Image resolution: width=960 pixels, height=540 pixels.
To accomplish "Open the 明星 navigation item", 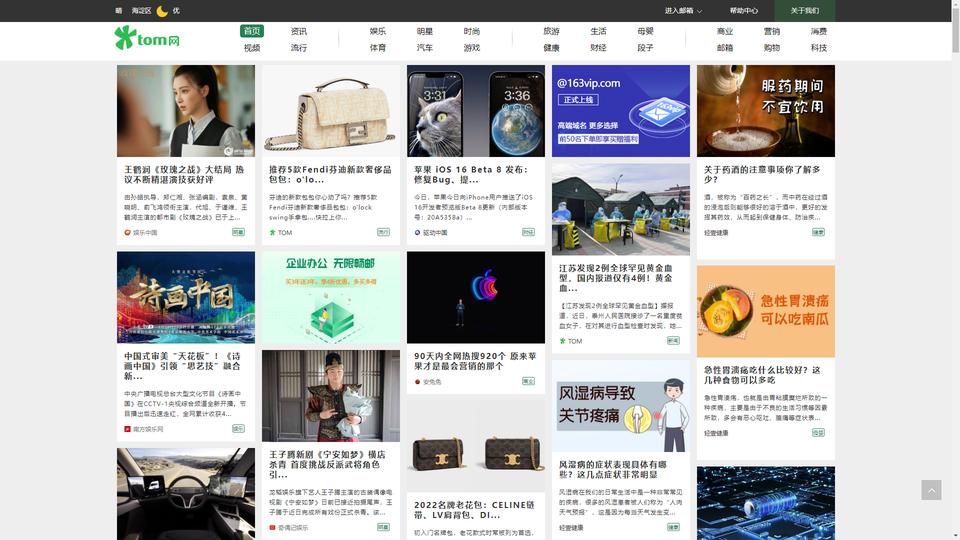I will 425,31.
